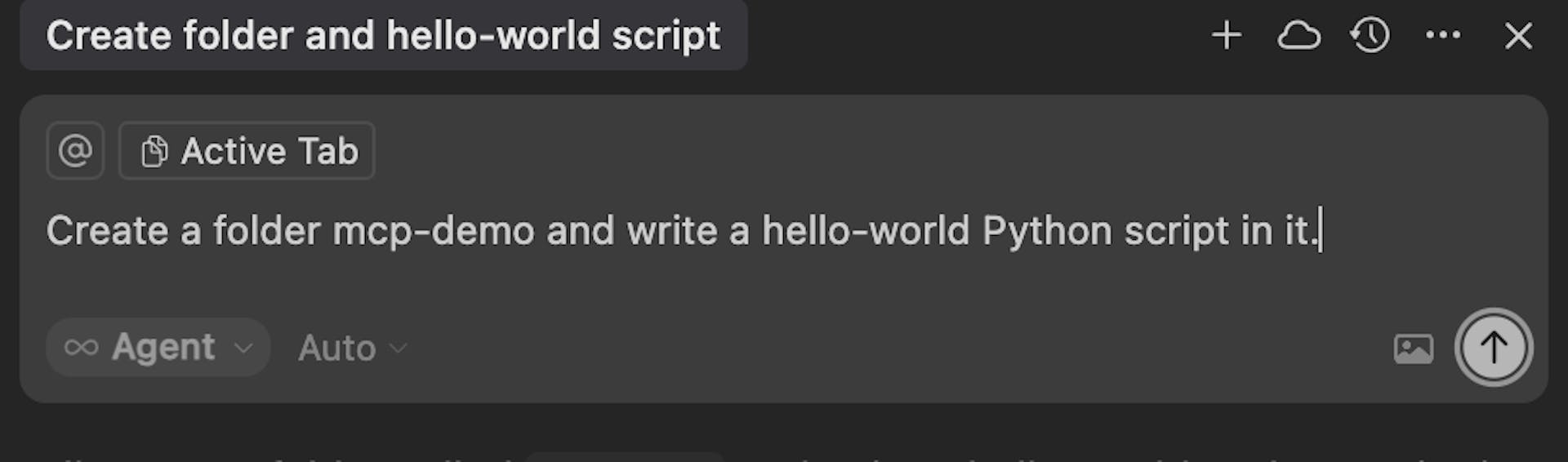The height and width of the screenshot is (462, 1568).
Task: Place cursor on the word "Python" in prompt
Action: (1047, 231)
